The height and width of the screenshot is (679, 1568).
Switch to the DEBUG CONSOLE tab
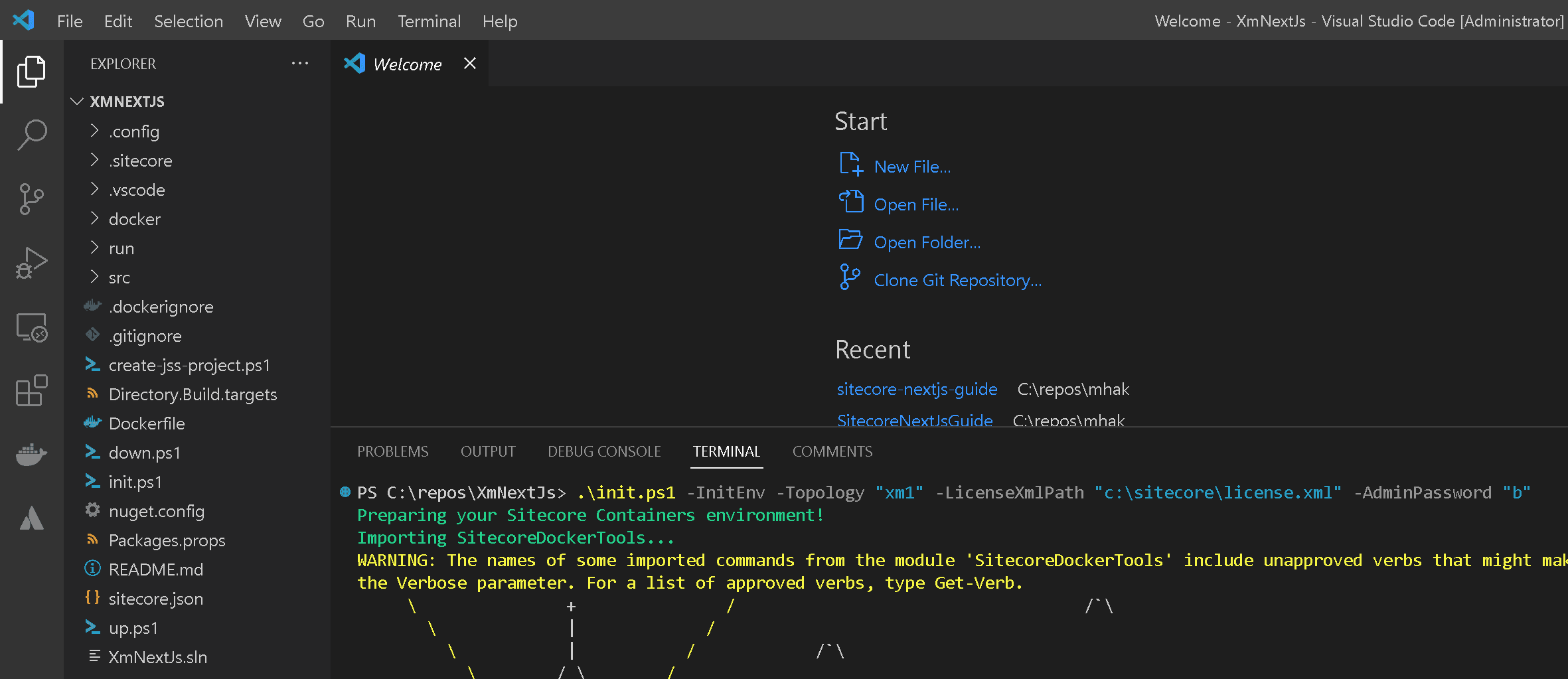click(604, 451)
